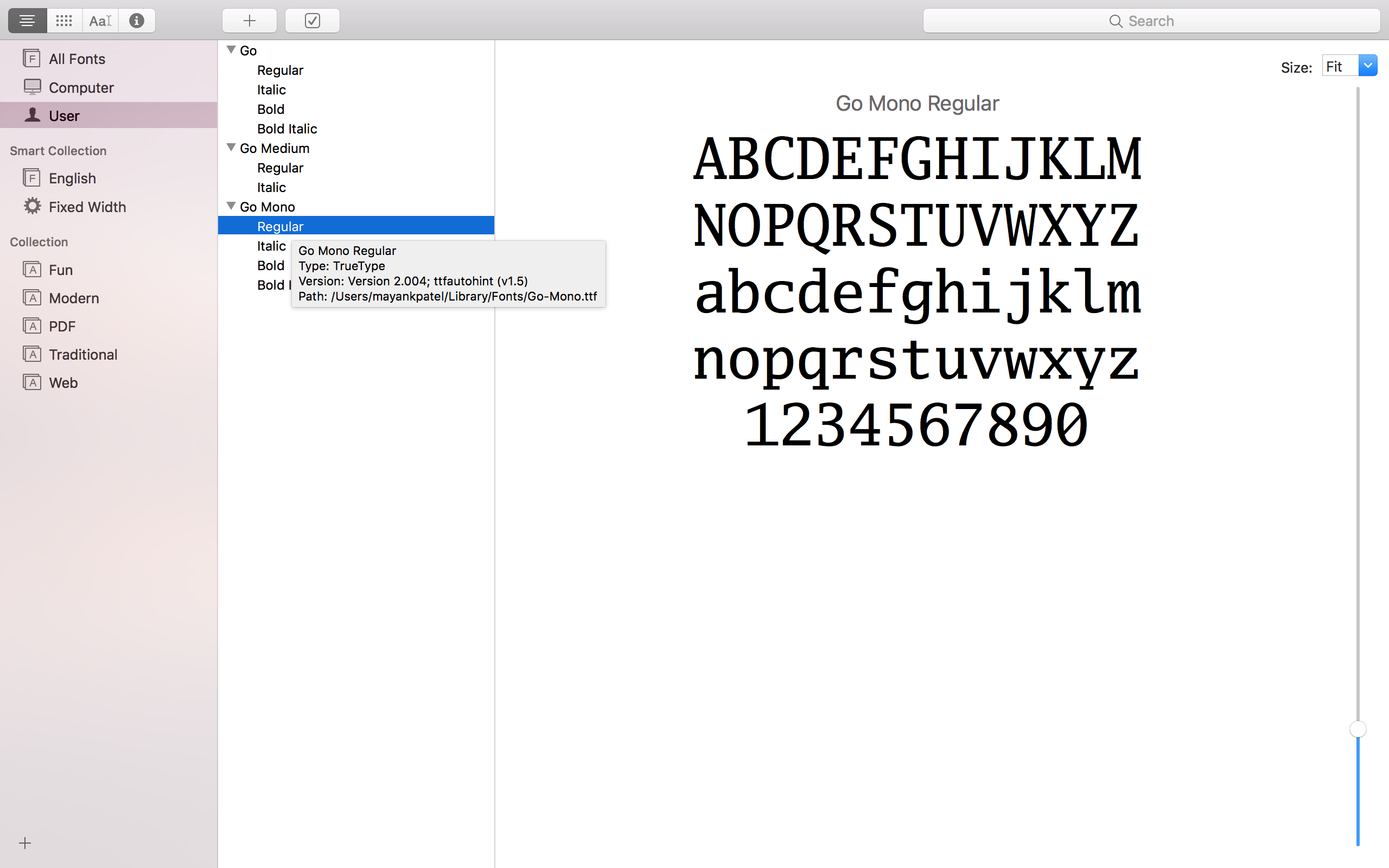Image resolution: width=1389 pixels, height=868 pixels.
Task: Collapse the Go Medium font family
Action: [231, 148]
